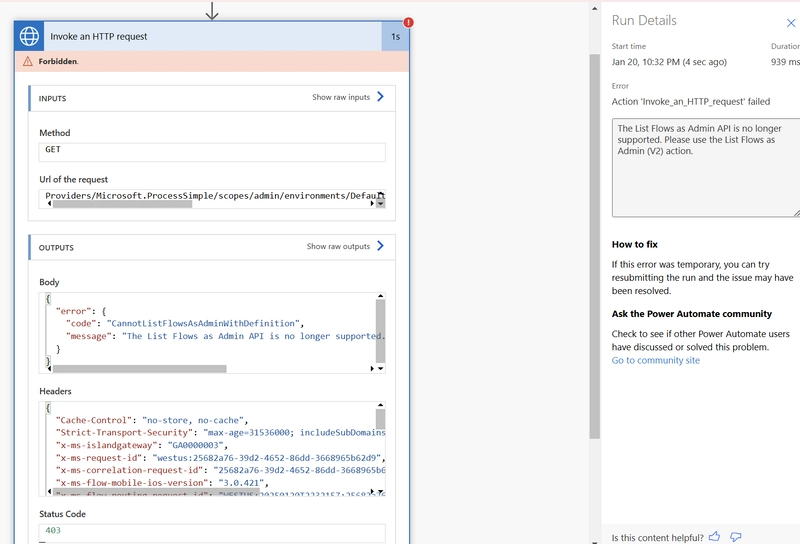
Task: Click the "x-ms-islandgateway" header line
Action: (x=141, y=445)
